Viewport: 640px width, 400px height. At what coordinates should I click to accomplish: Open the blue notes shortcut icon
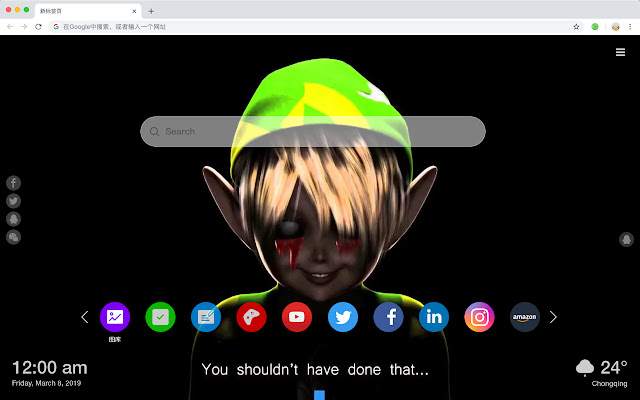(206, 317)
